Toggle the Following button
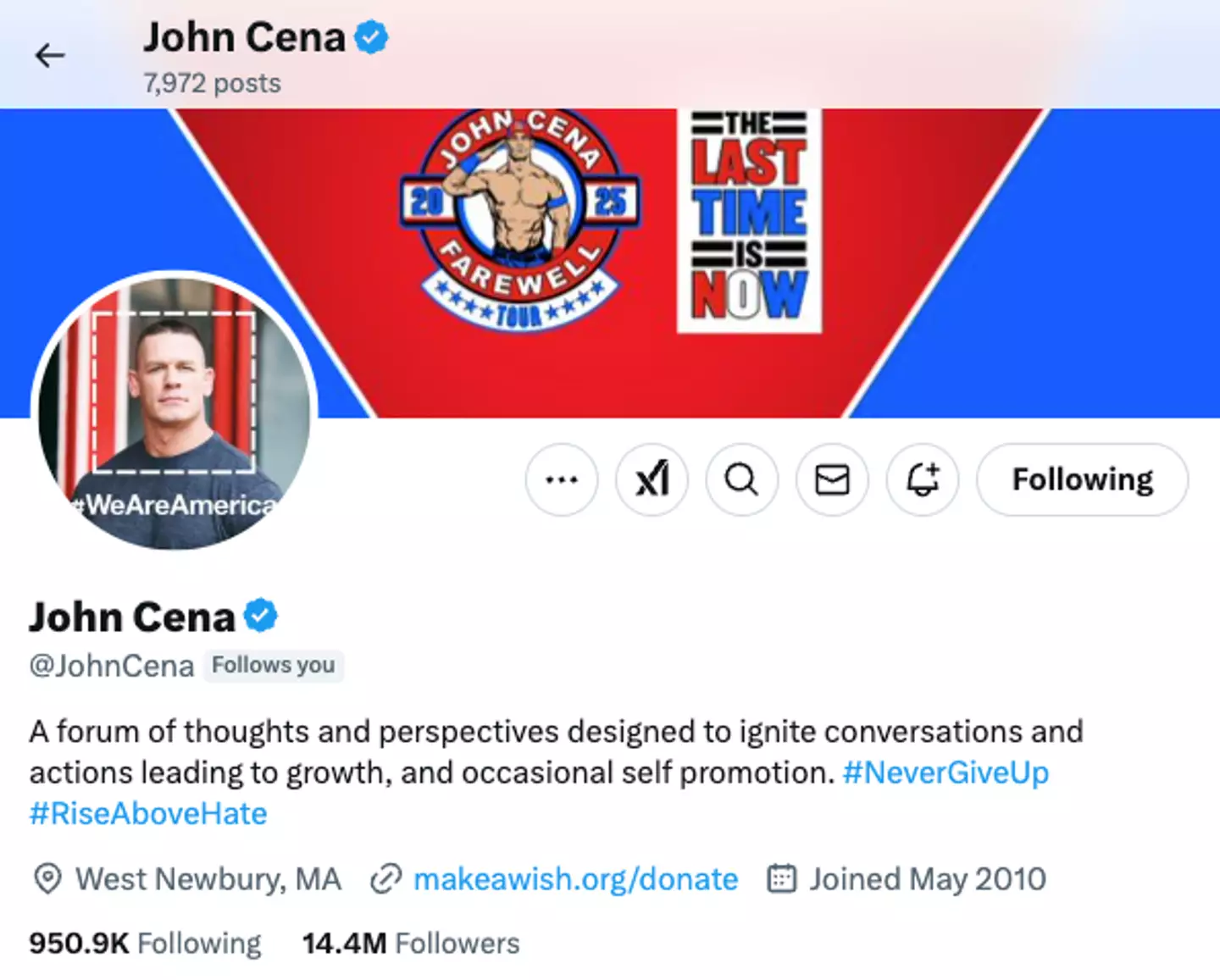This screenshot has width=1220, height=980. [x=1082, y=480]
